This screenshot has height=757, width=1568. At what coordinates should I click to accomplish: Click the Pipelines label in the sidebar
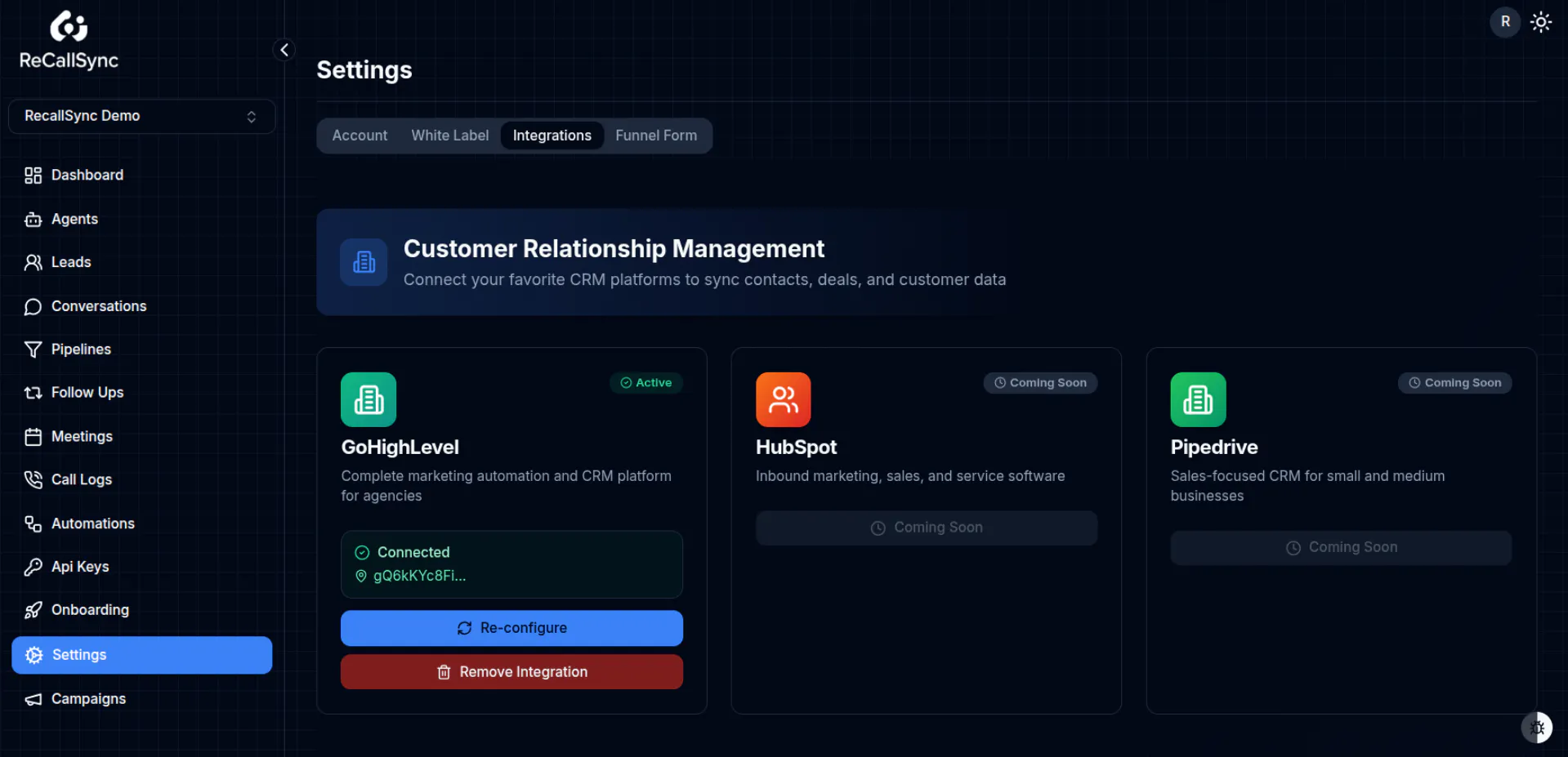pyautogui.click(x=81, y=350)
